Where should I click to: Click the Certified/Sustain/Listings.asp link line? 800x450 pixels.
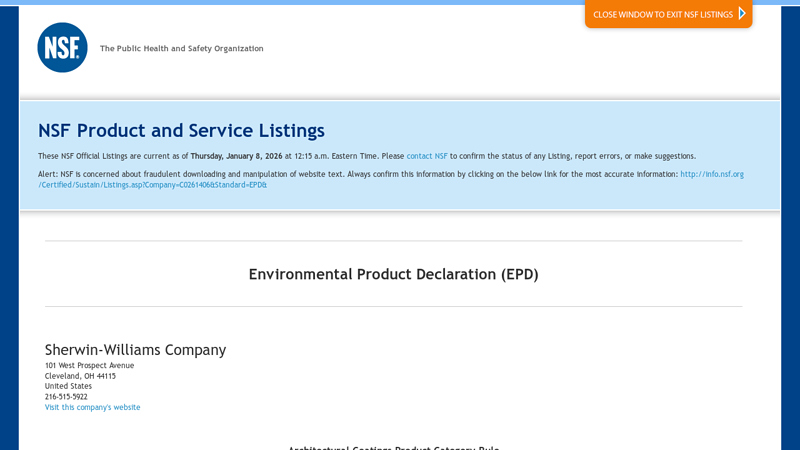152,185
